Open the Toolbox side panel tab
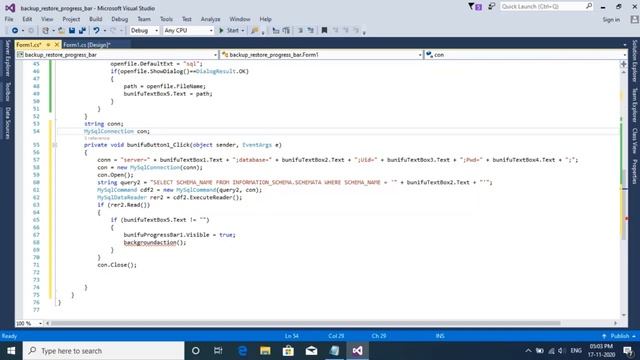Screen dimensions: 640x360 point(7,91)
